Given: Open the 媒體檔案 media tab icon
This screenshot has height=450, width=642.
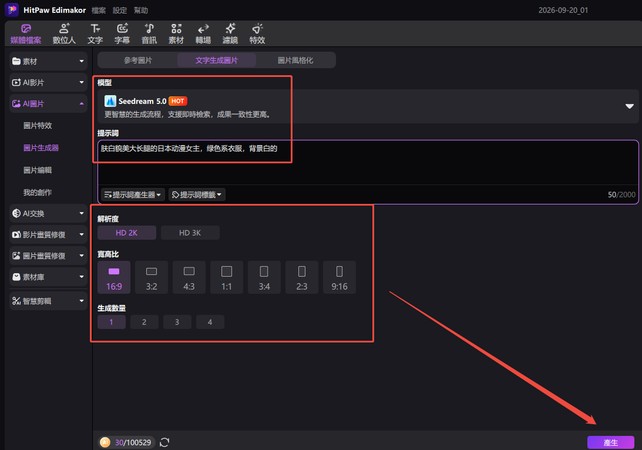Looking at the screenshot, I should (x=26, y=34).
